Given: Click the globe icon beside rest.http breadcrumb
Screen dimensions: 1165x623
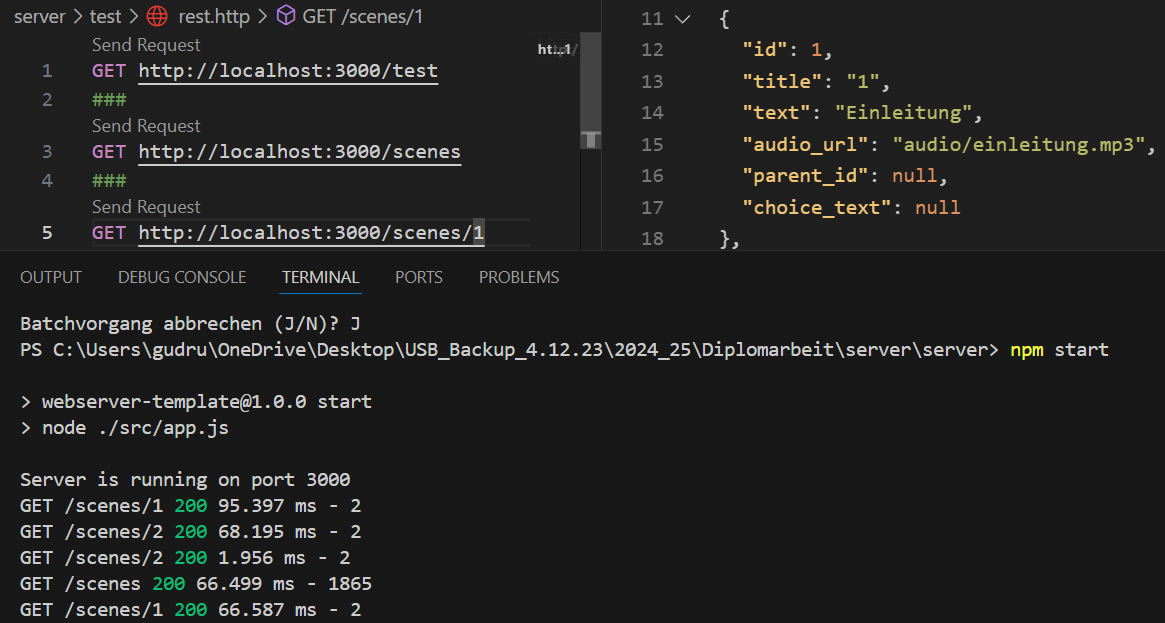Looking at the screenshot, I should click(157, 16).
